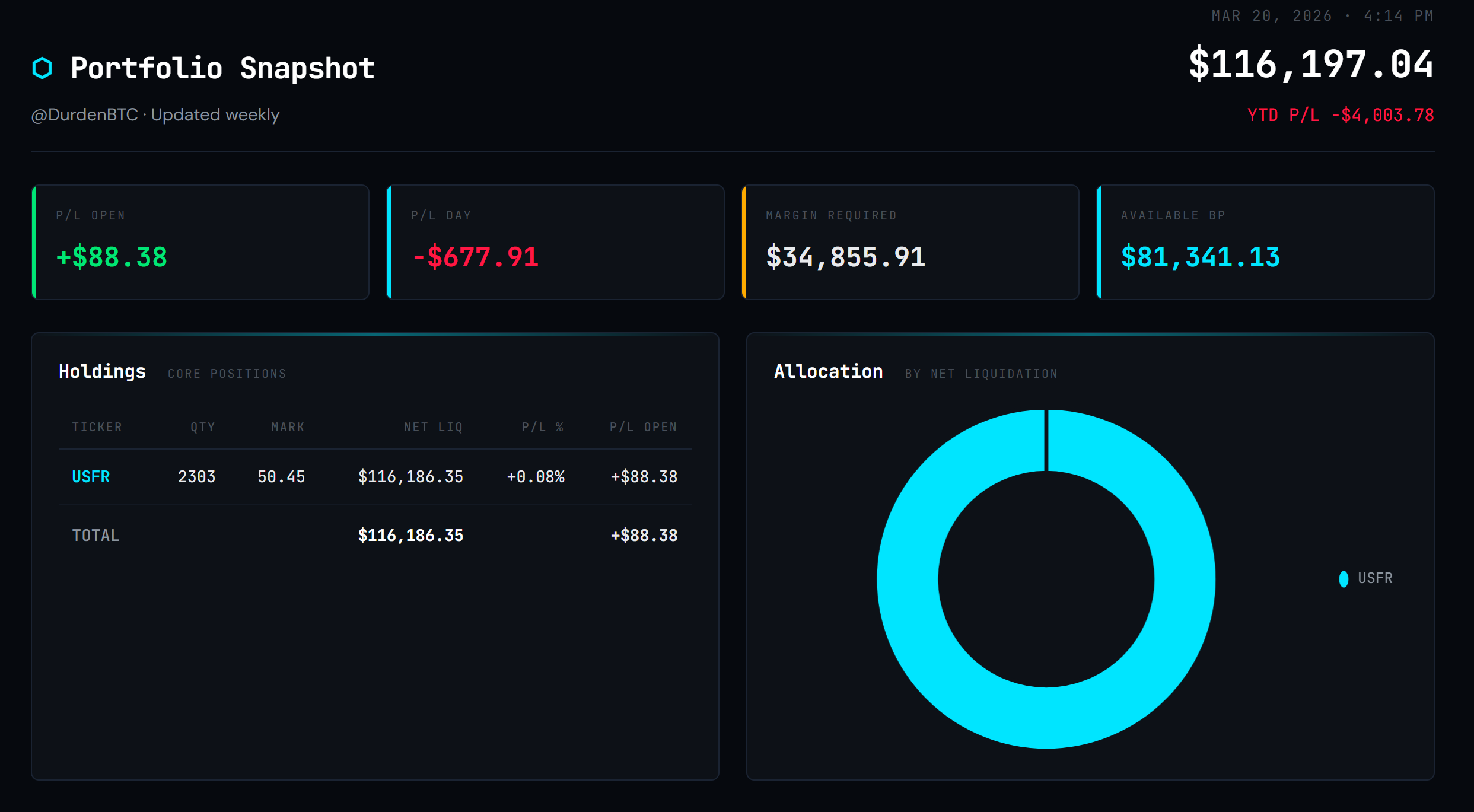
Task: Open the P/L Open summary card
Action: pos(200,242)
